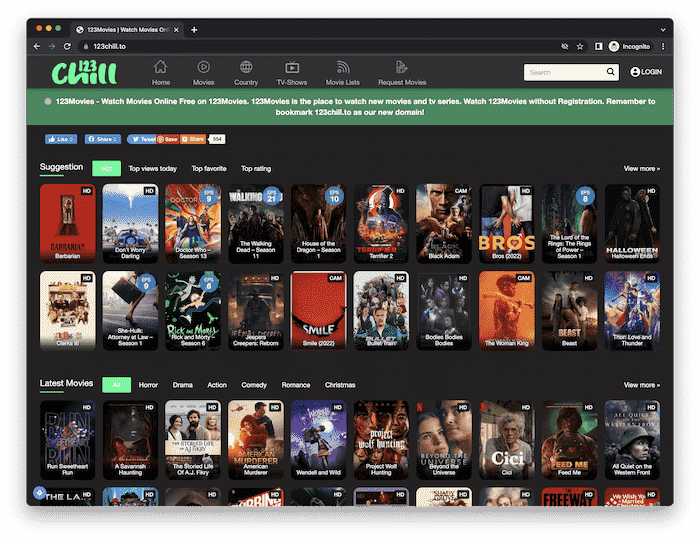The width and height of the screenshot is (700, 541).
Task: Open House of the Dragon poster
Action: click(x=318, y=224)
